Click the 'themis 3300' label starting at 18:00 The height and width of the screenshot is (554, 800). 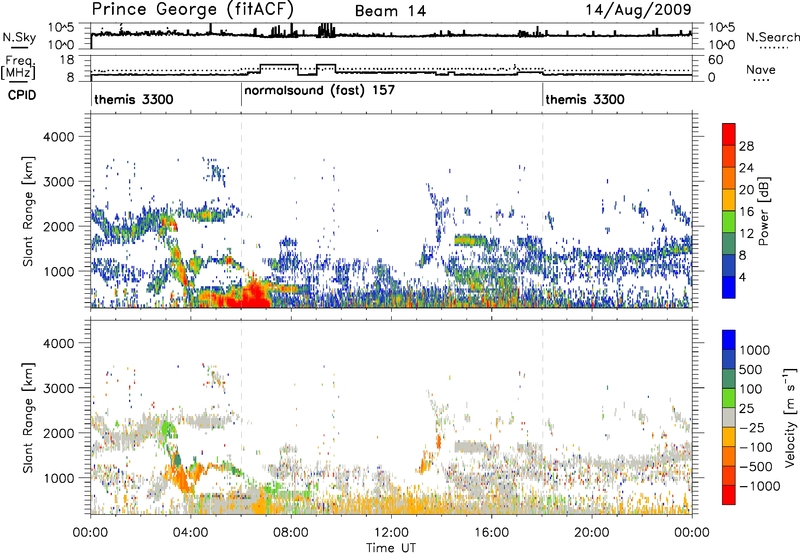(585, 99)
